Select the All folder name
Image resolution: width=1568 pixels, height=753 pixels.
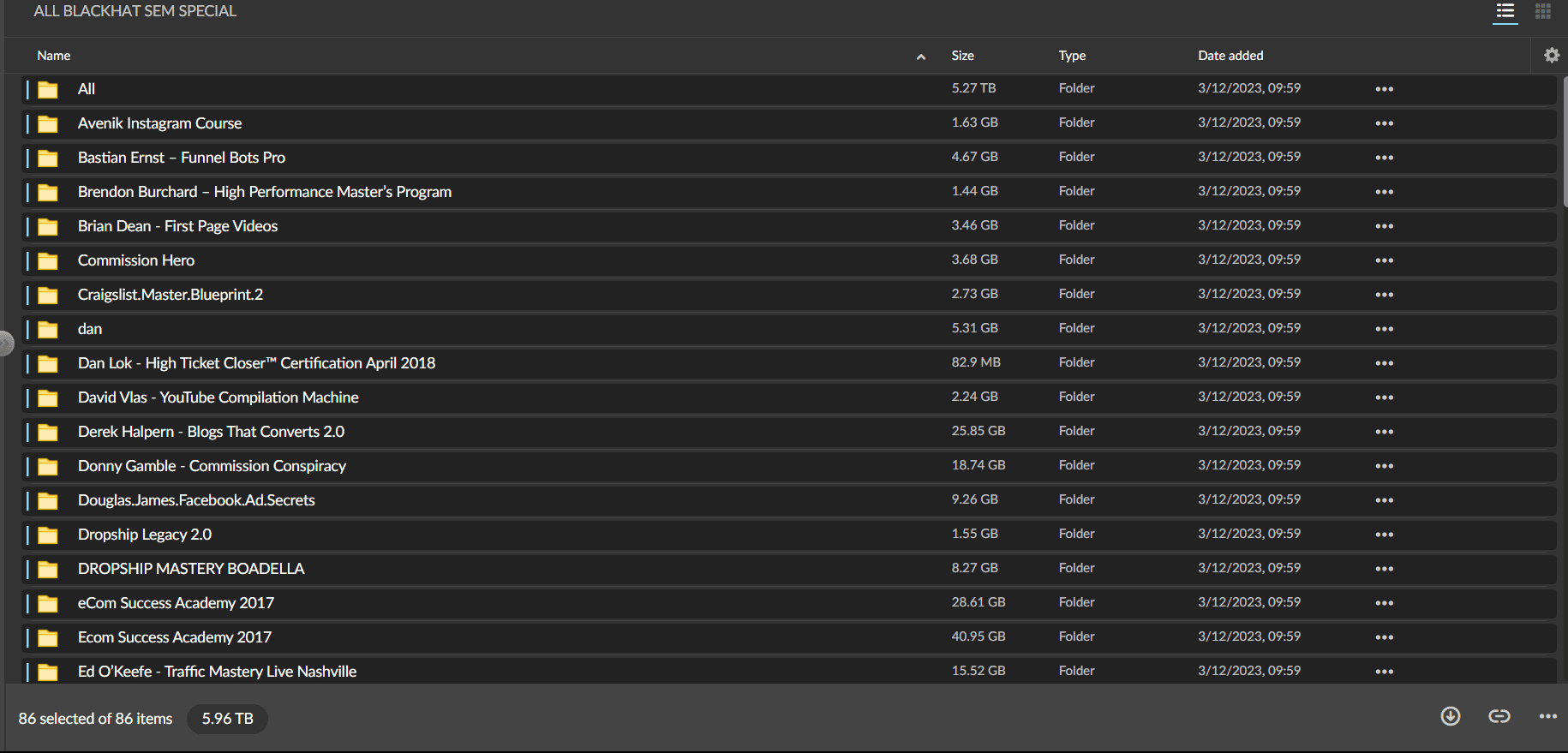pos(87,89)
